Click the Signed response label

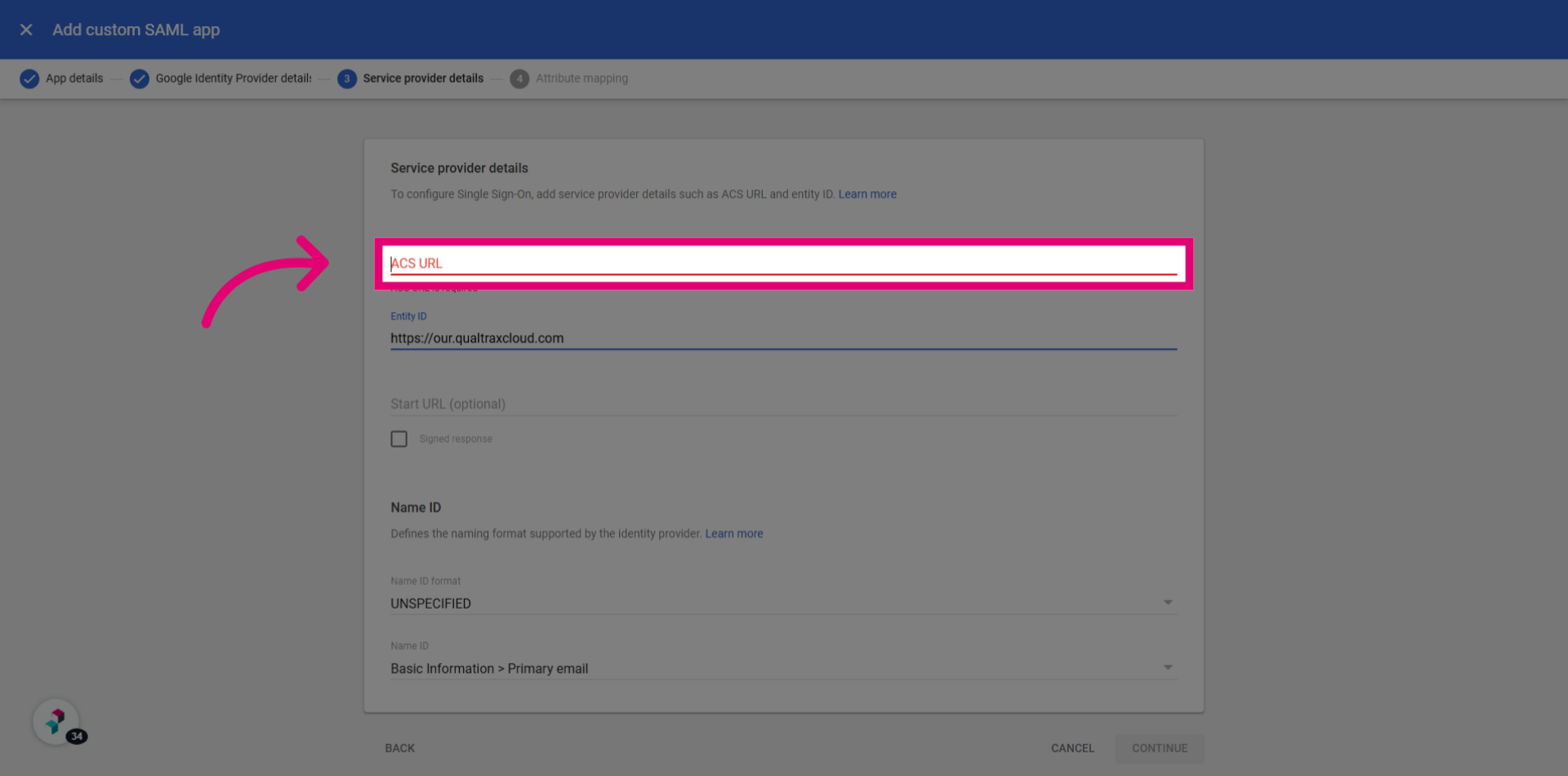tap(456, 439)
